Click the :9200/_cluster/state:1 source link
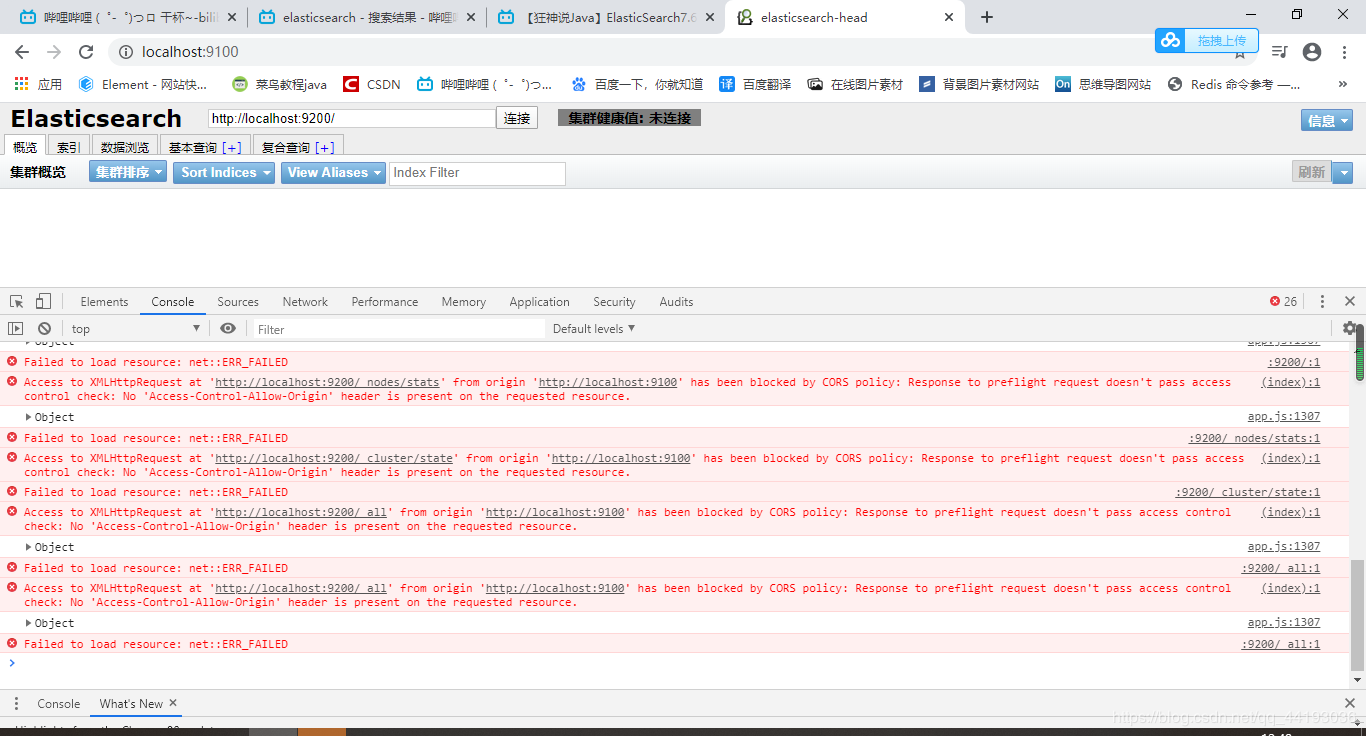 (x=1247, y=492)
